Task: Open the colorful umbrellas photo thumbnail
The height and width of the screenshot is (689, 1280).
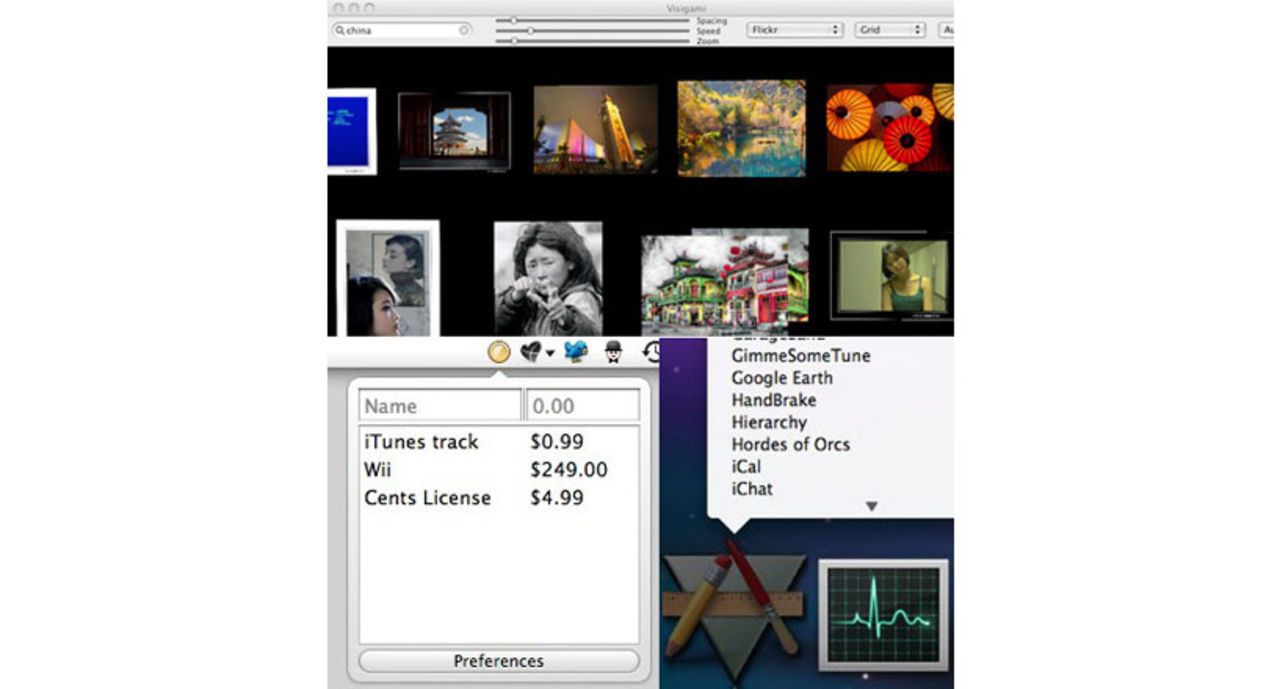Action: (x=889, y=128)
